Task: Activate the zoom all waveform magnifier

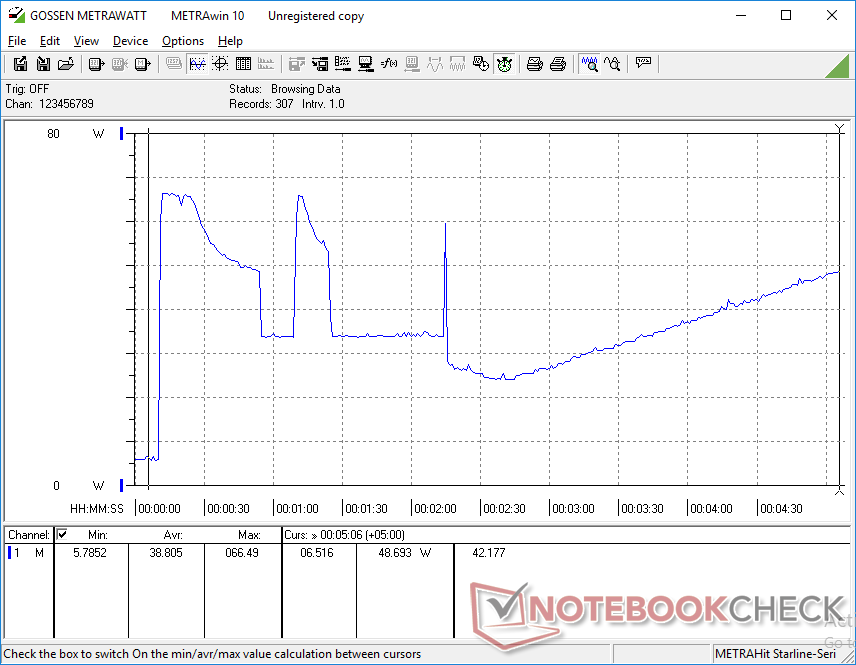Action: 589,64
